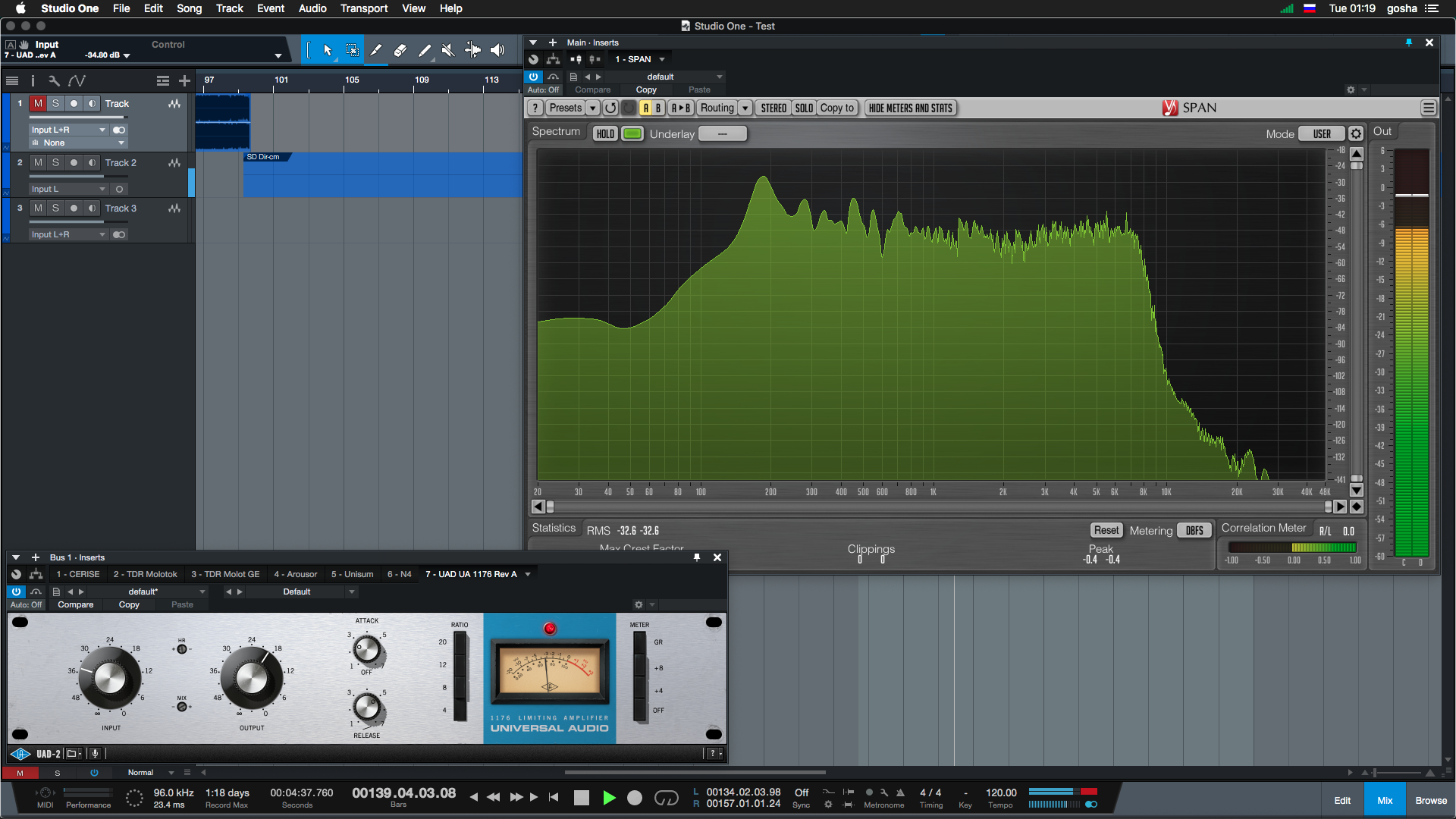Viewport: 1456px width, 819px height.
Task: Click Hide Meters and Stats button
Action: tap(910, 108)
